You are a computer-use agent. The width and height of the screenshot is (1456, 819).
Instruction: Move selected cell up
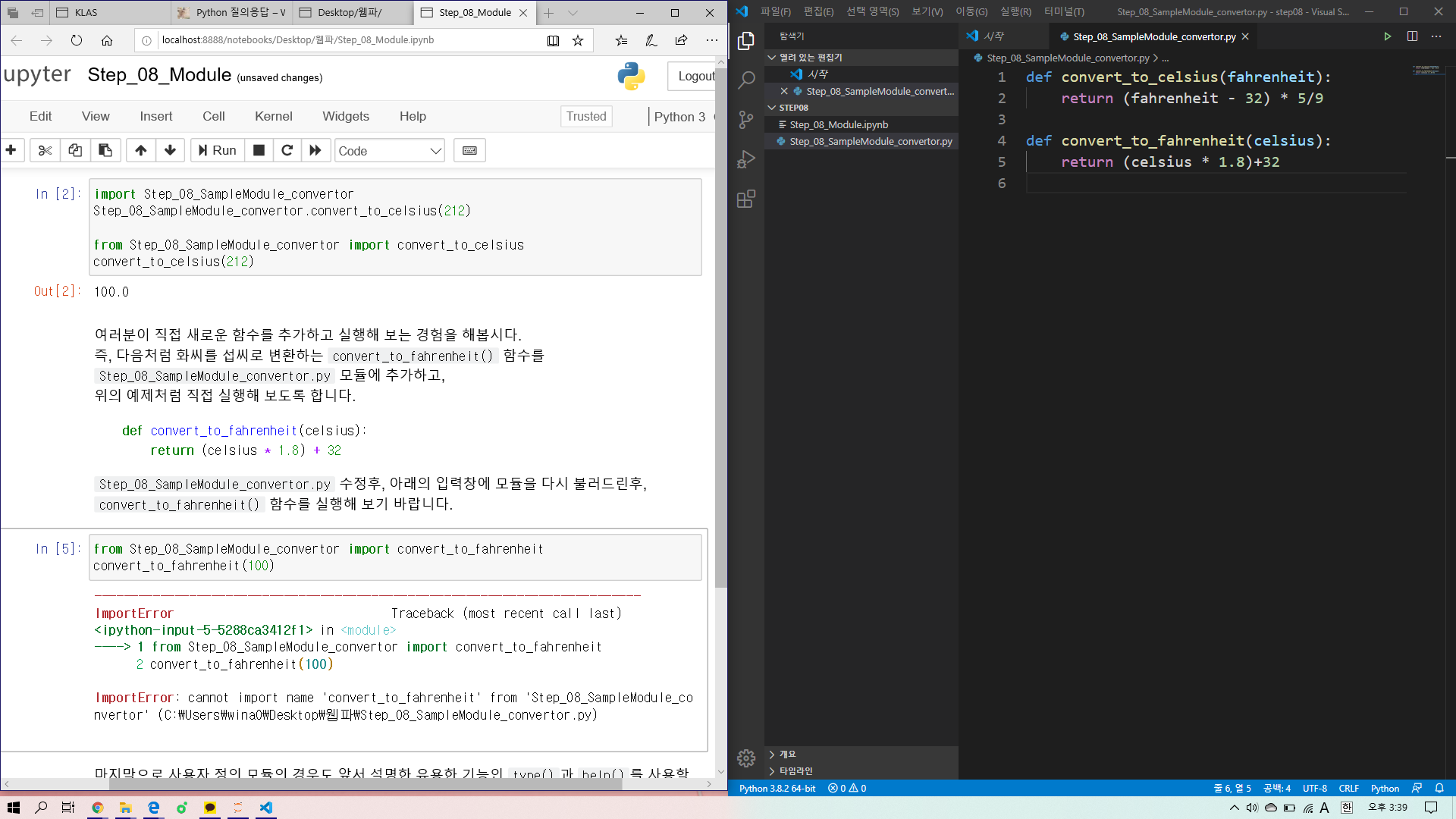[x=140, y=150]
